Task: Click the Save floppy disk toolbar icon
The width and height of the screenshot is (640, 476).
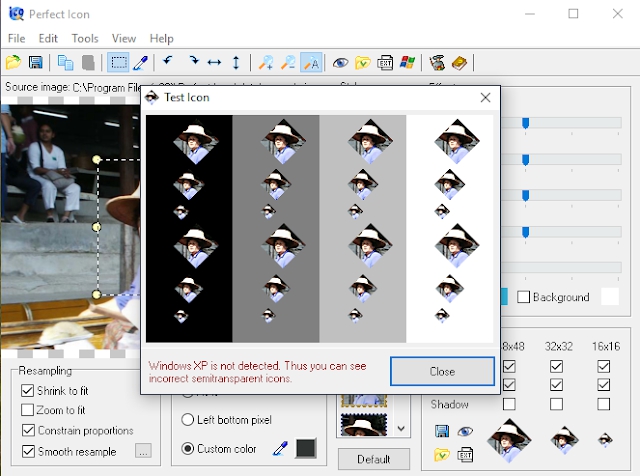Action: pyautogui.click(x=36, y=62)
